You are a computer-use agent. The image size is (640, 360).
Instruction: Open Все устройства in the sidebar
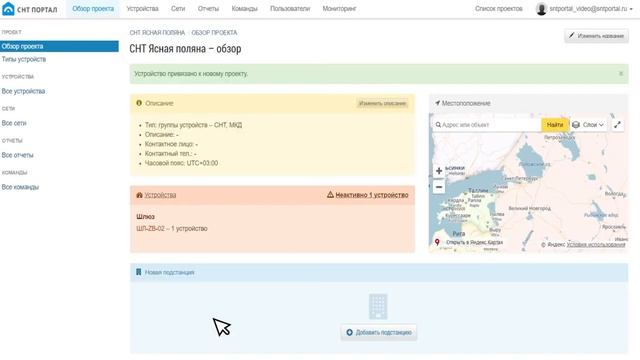pyautogui.click(x=23, y=91)
